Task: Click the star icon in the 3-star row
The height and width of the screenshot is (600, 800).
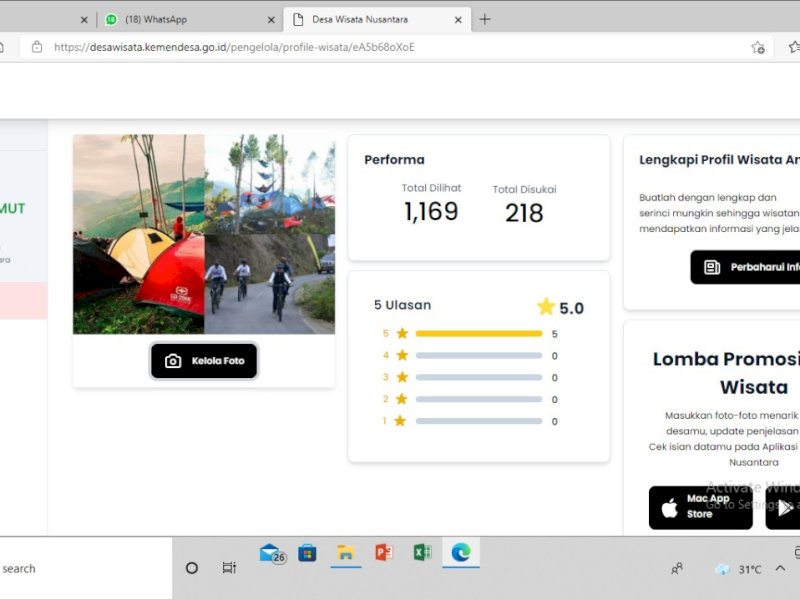Action: (402, 377)
